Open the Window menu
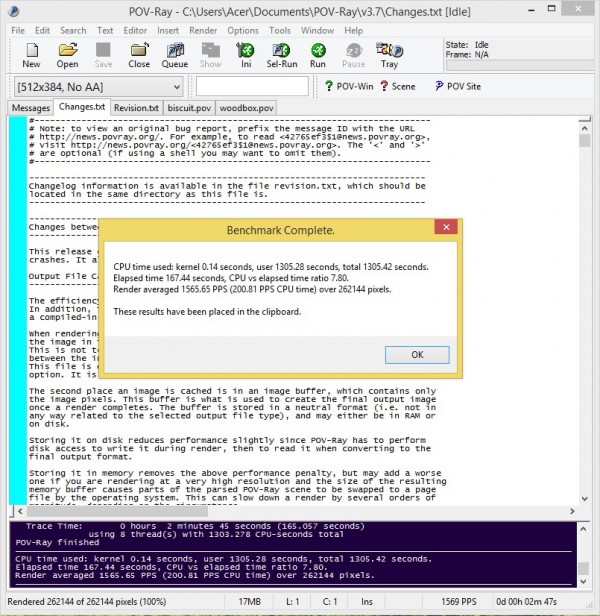600x616 pixels. (x=317, y=30)
